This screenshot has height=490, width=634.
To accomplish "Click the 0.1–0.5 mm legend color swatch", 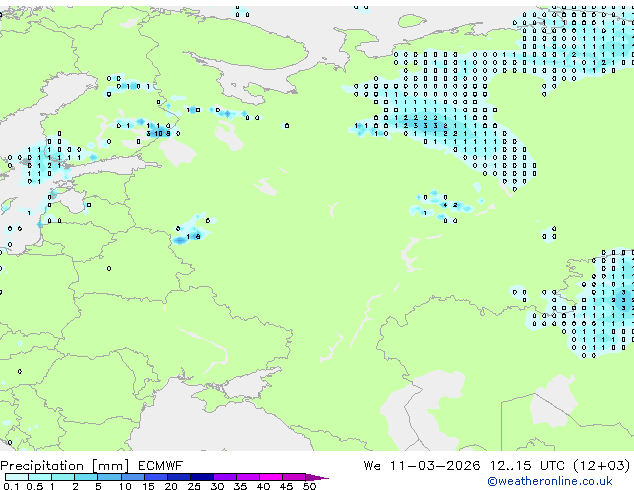I will click(x=17, y=477).
